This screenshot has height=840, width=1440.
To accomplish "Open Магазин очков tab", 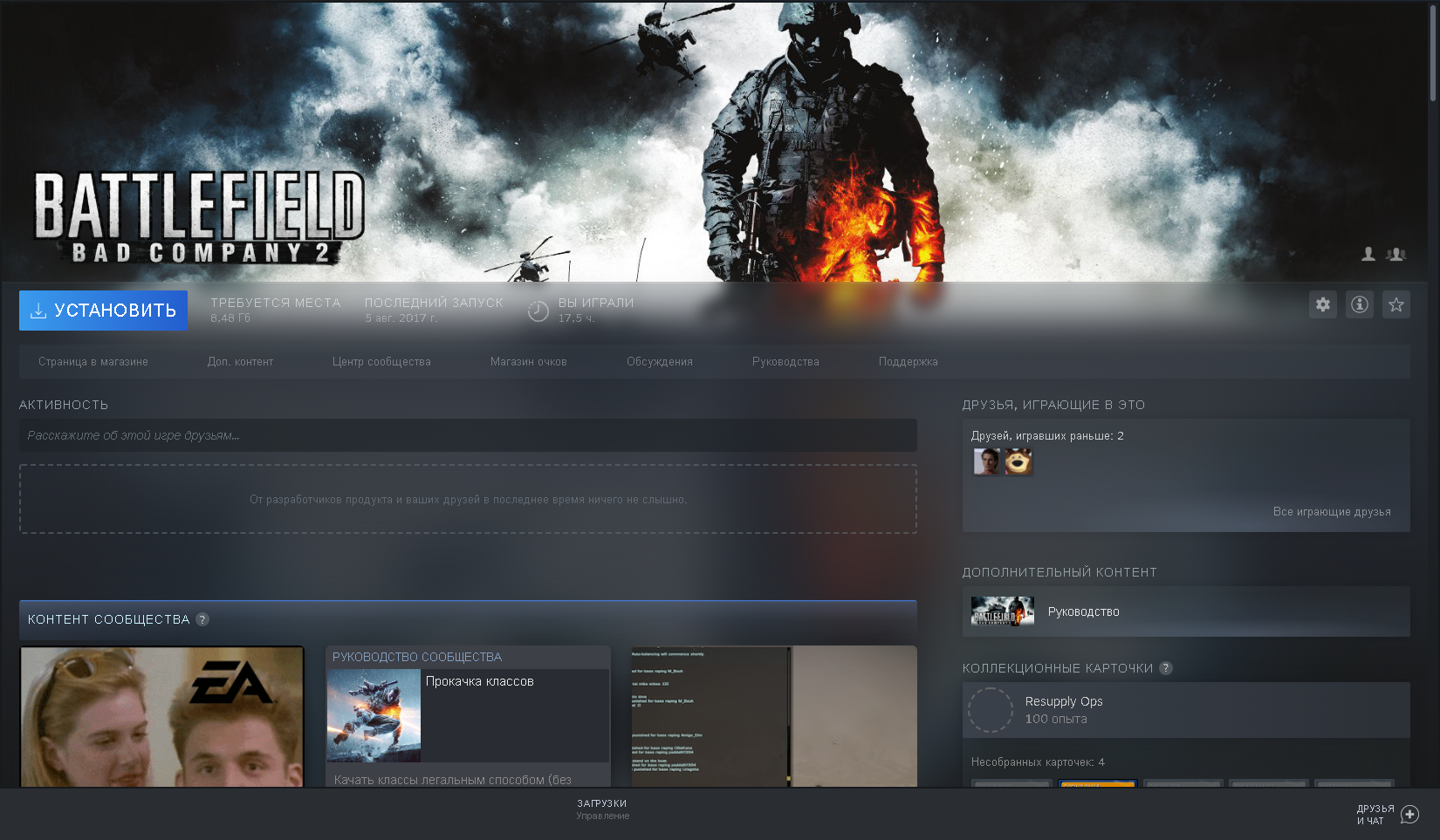I will [x=529, y=362].
